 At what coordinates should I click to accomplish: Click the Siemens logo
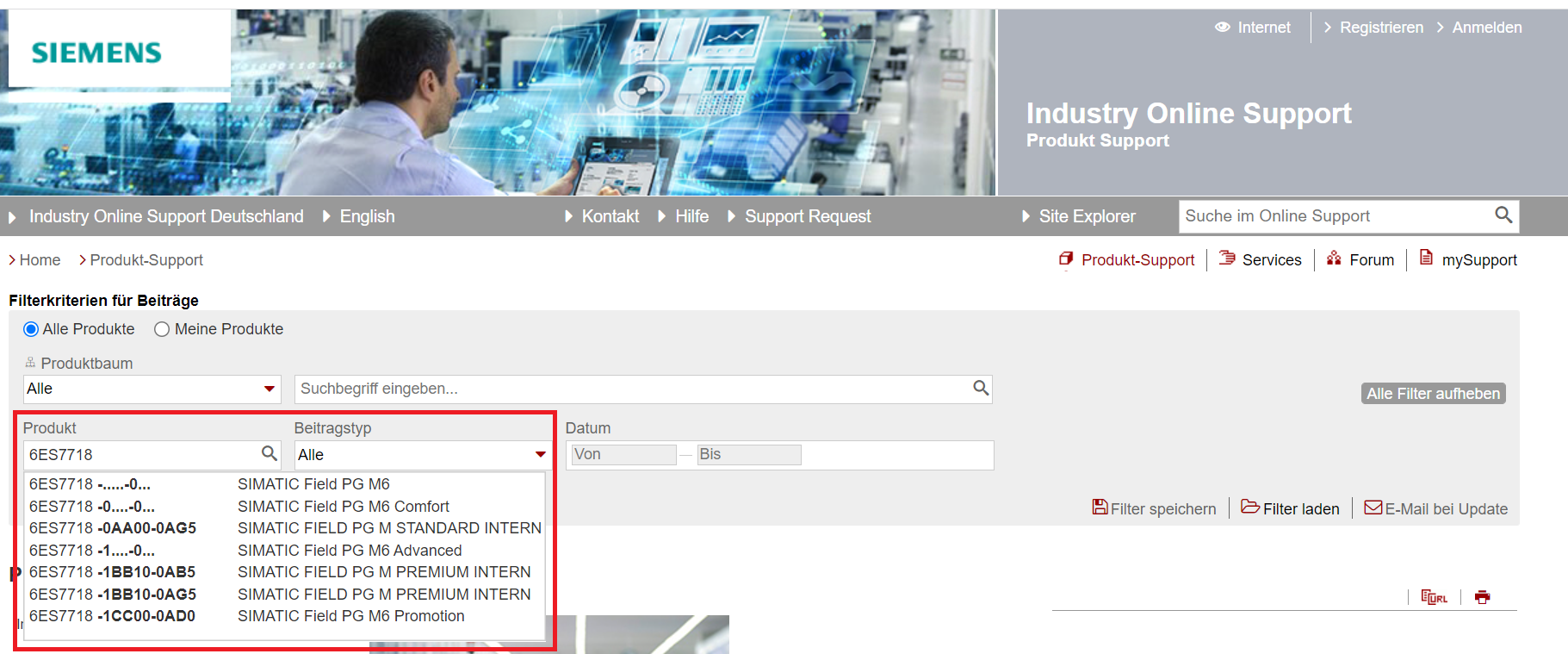(x=96, y=53)
